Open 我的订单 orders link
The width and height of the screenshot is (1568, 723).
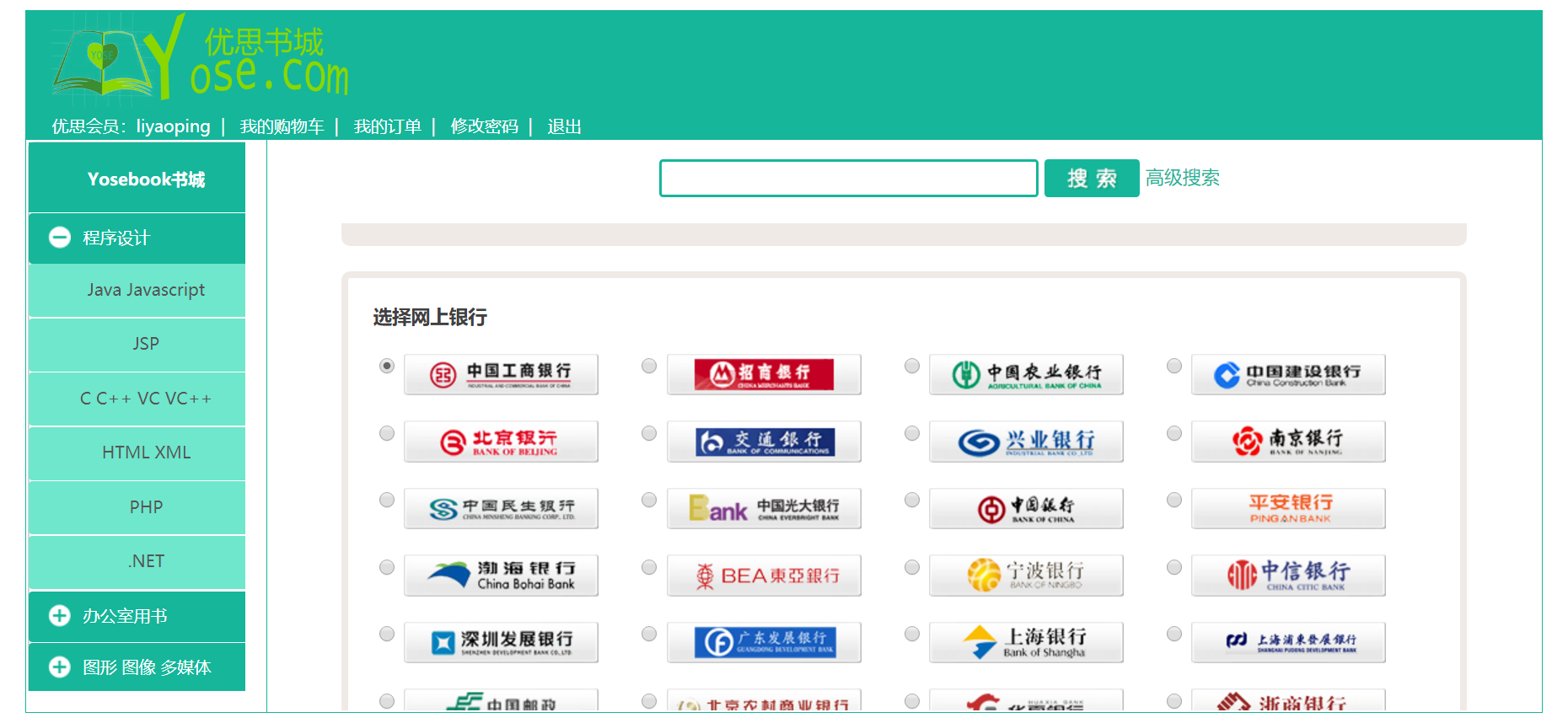pos(387,126)
